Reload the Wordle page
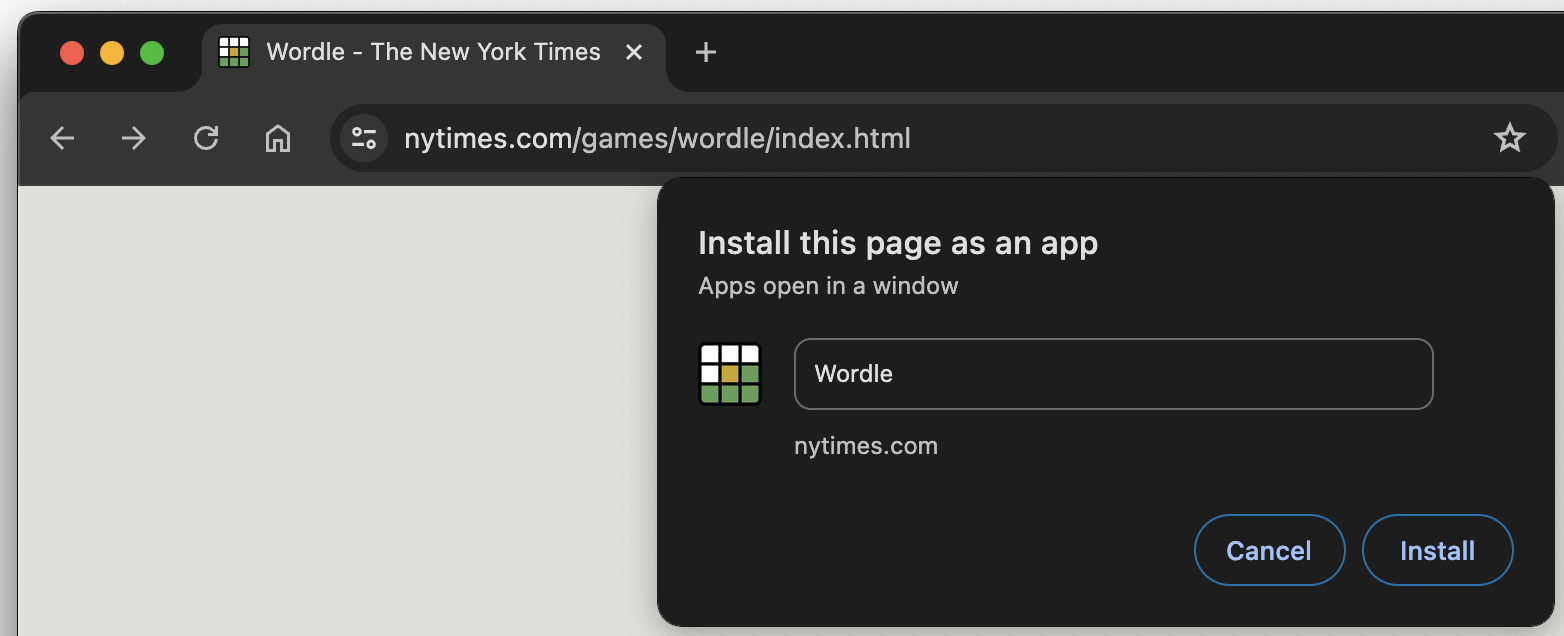The image size is (1564, 636). click(206, 138)
